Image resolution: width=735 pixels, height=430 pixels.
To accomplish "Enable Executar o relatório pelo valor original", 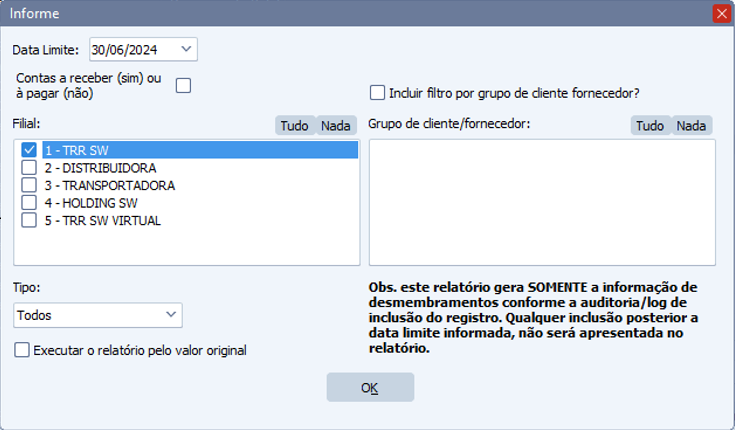I will point(22,350).
